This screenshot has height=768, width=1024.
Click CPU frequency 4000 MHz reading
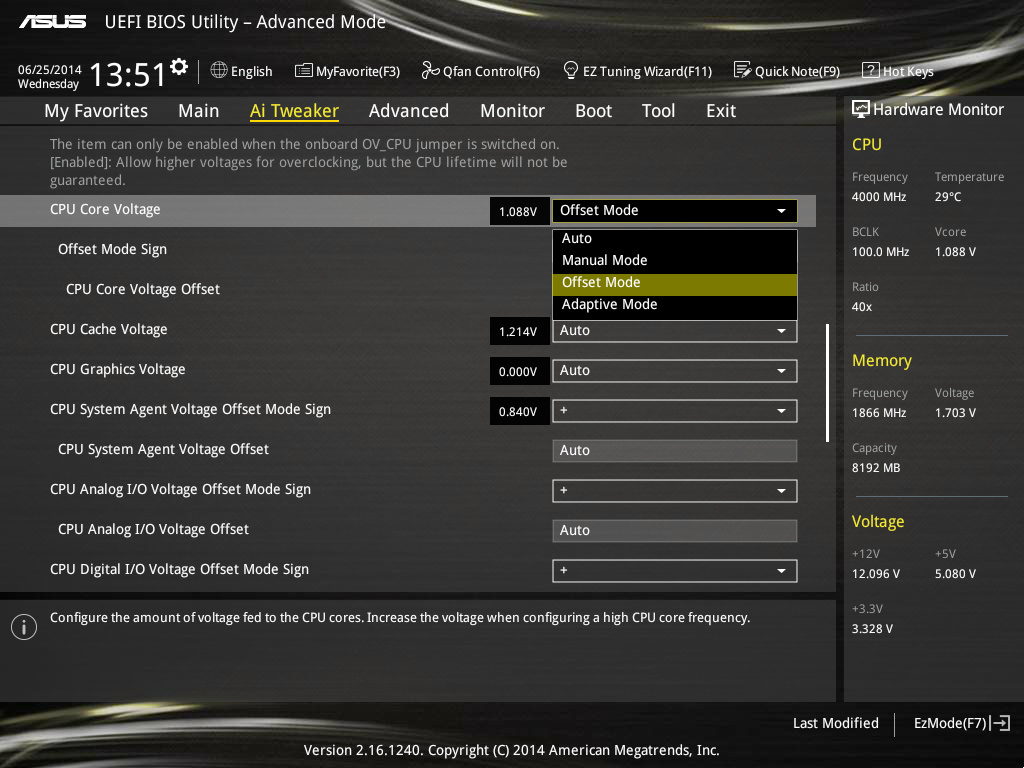coord(879,197)
